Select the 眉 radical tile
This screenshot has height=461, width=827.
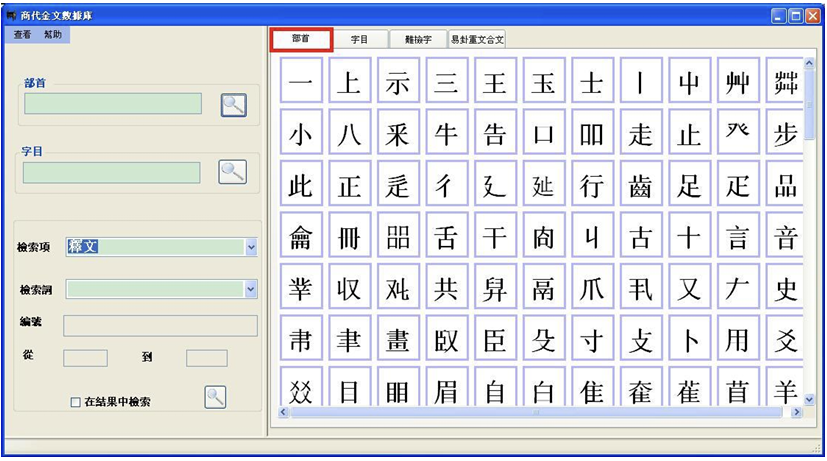(447, 387)
